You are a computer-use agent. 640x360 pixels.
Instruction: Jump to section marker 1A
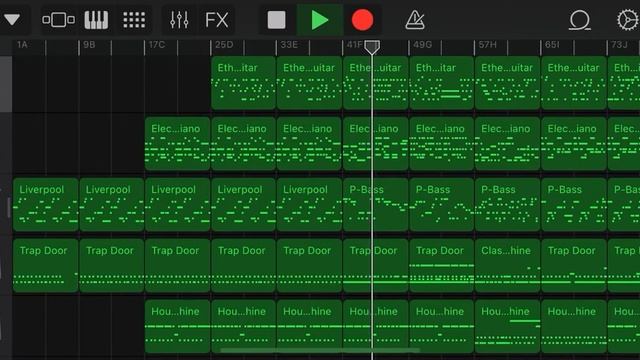[x=22, y=44]
